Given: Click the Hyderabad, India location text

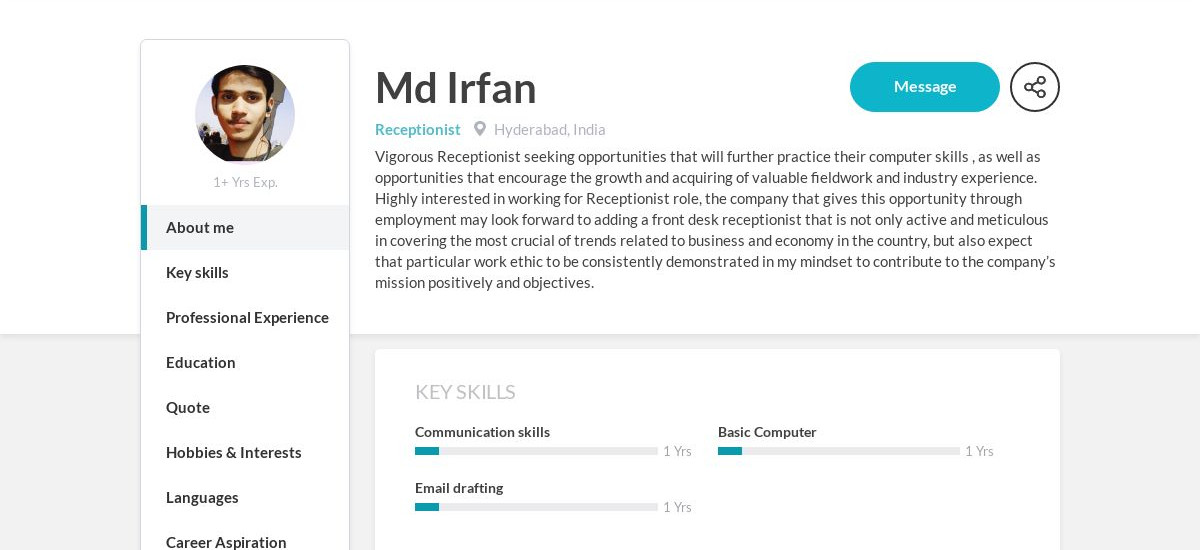Looking at the screenshot, I should click(x=550, y=129).
